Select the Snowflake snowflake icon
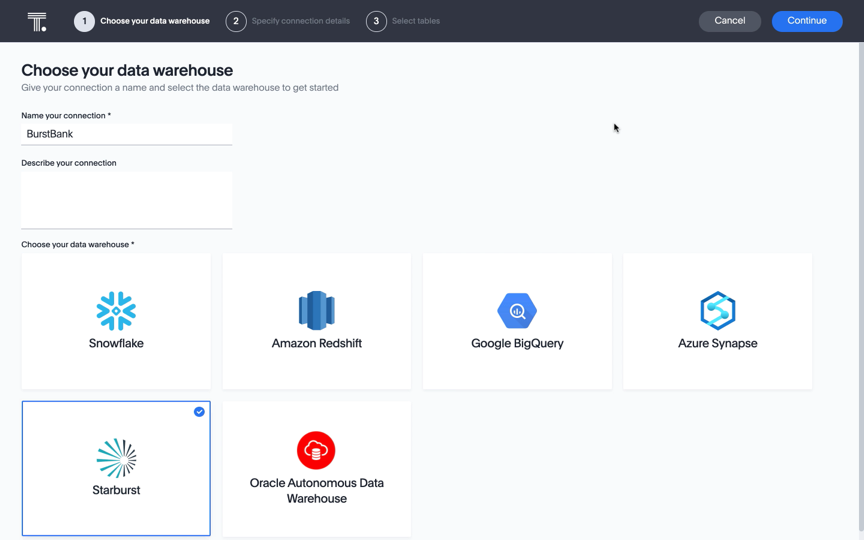The width and height of the screenshot is (864, 540). (116, 311)
